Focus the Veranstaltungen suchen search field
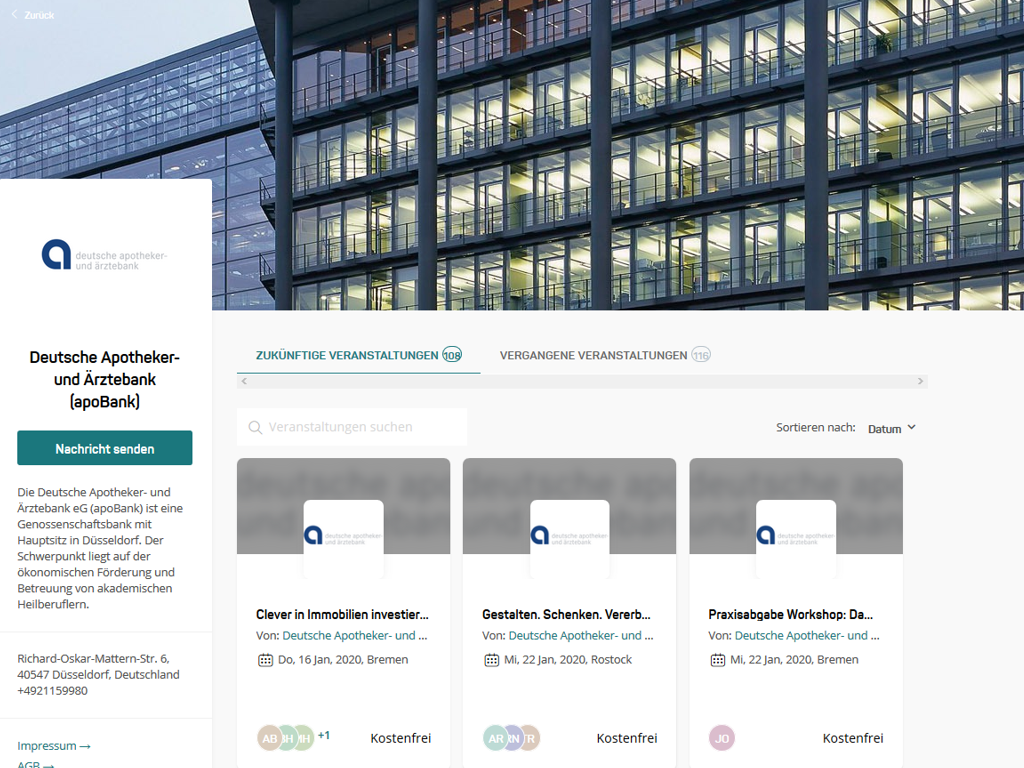 click(x=352, y=427)
